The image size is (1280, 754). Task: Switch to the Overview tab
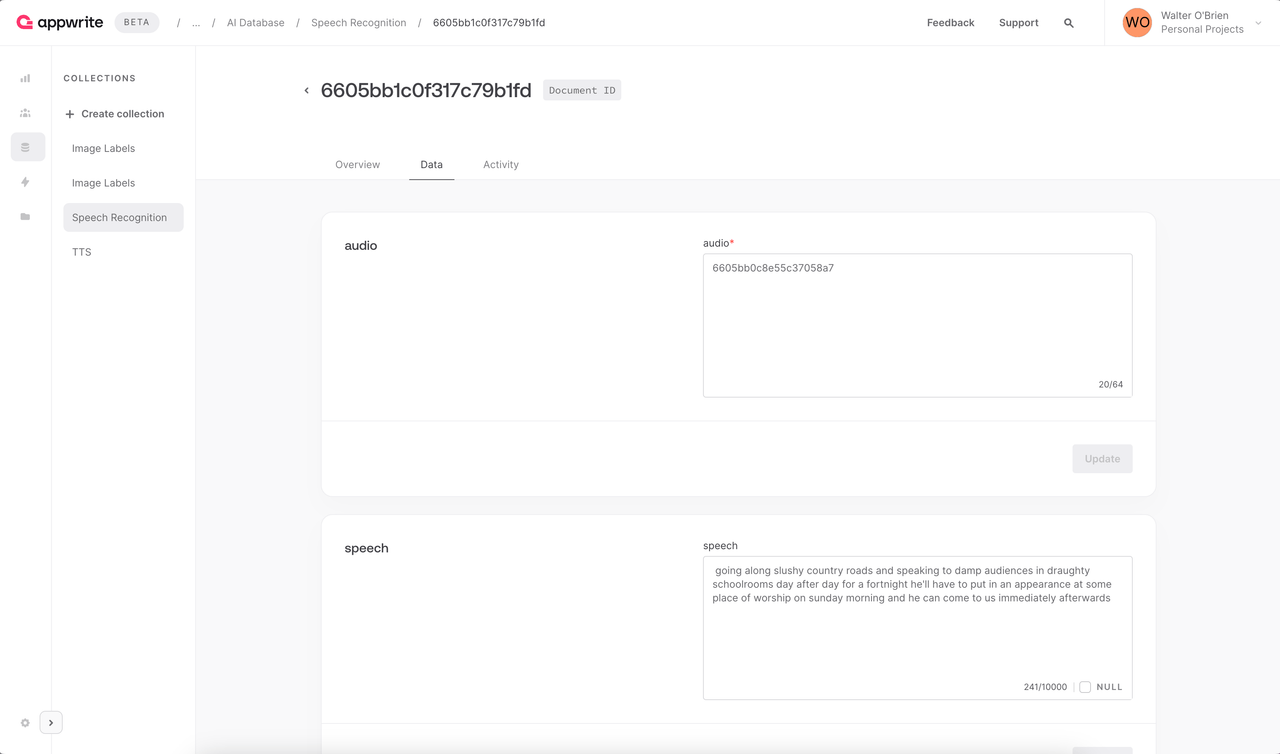(x=357, y=165)
